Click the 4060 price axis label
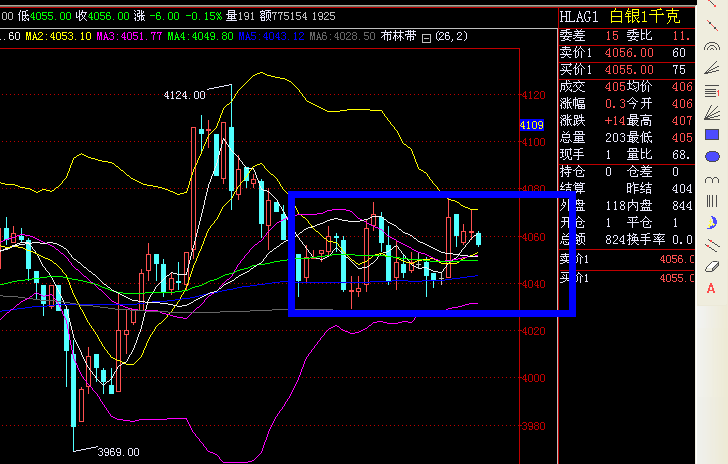Image resolution: width=728 pixels, height=464 pixels. tap(533, 237)
